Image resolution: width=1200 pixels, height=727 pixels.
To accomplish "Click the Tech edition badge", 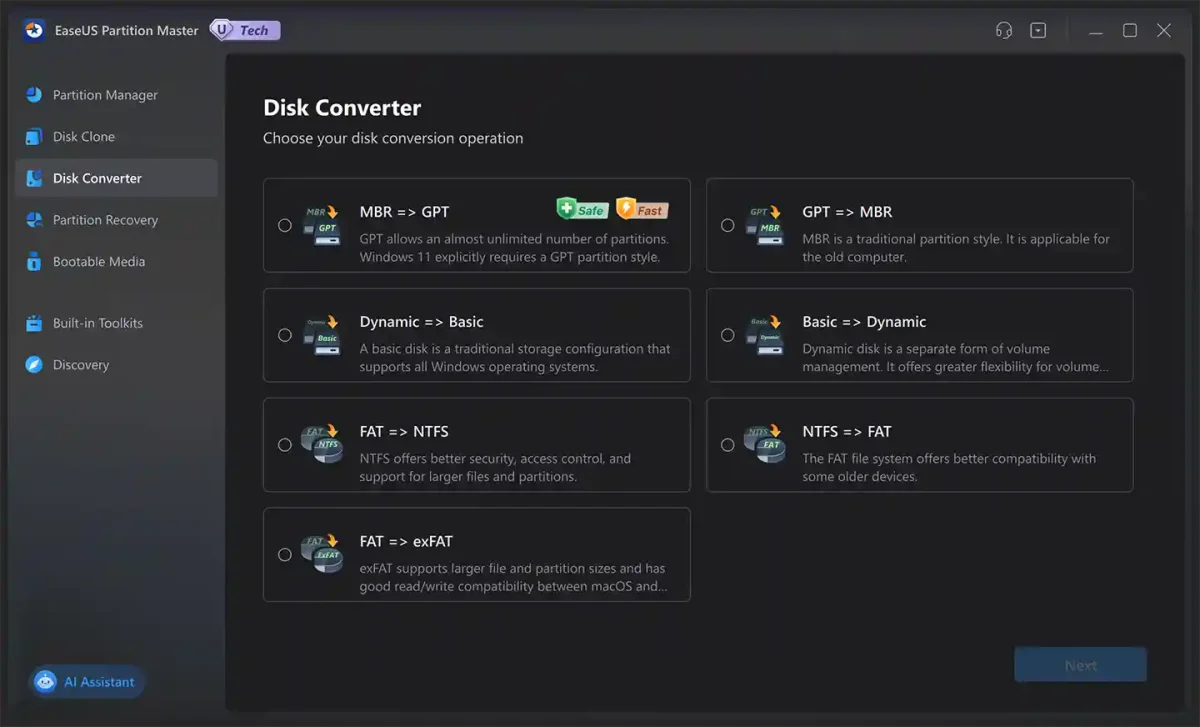I will (245, 31).
